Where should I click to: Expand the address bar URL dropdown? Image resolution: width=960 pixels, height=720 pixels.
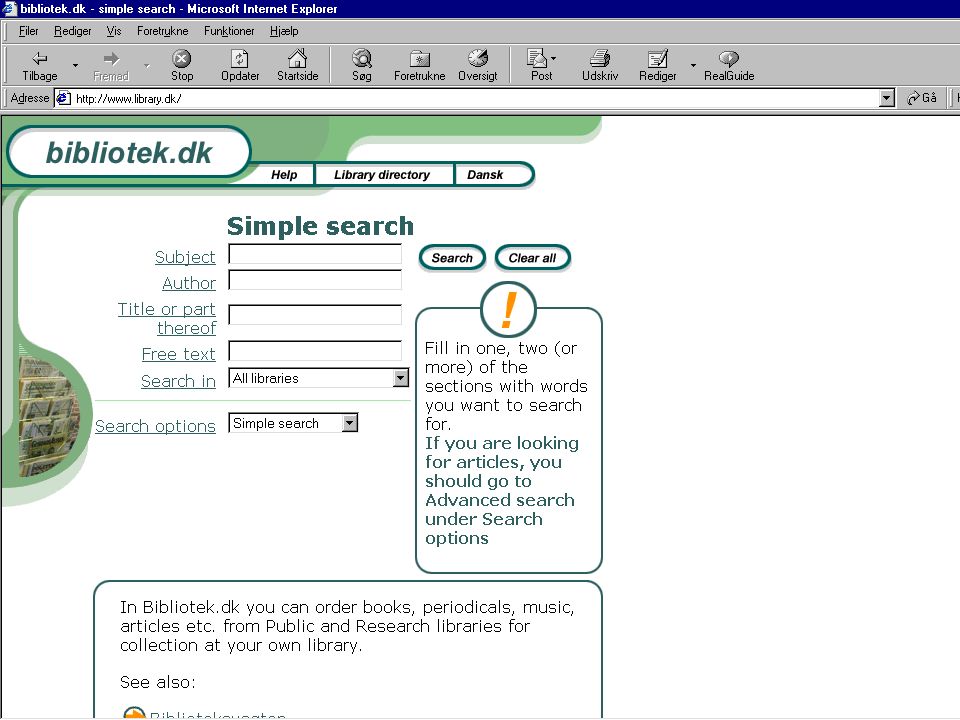(887, 98)
